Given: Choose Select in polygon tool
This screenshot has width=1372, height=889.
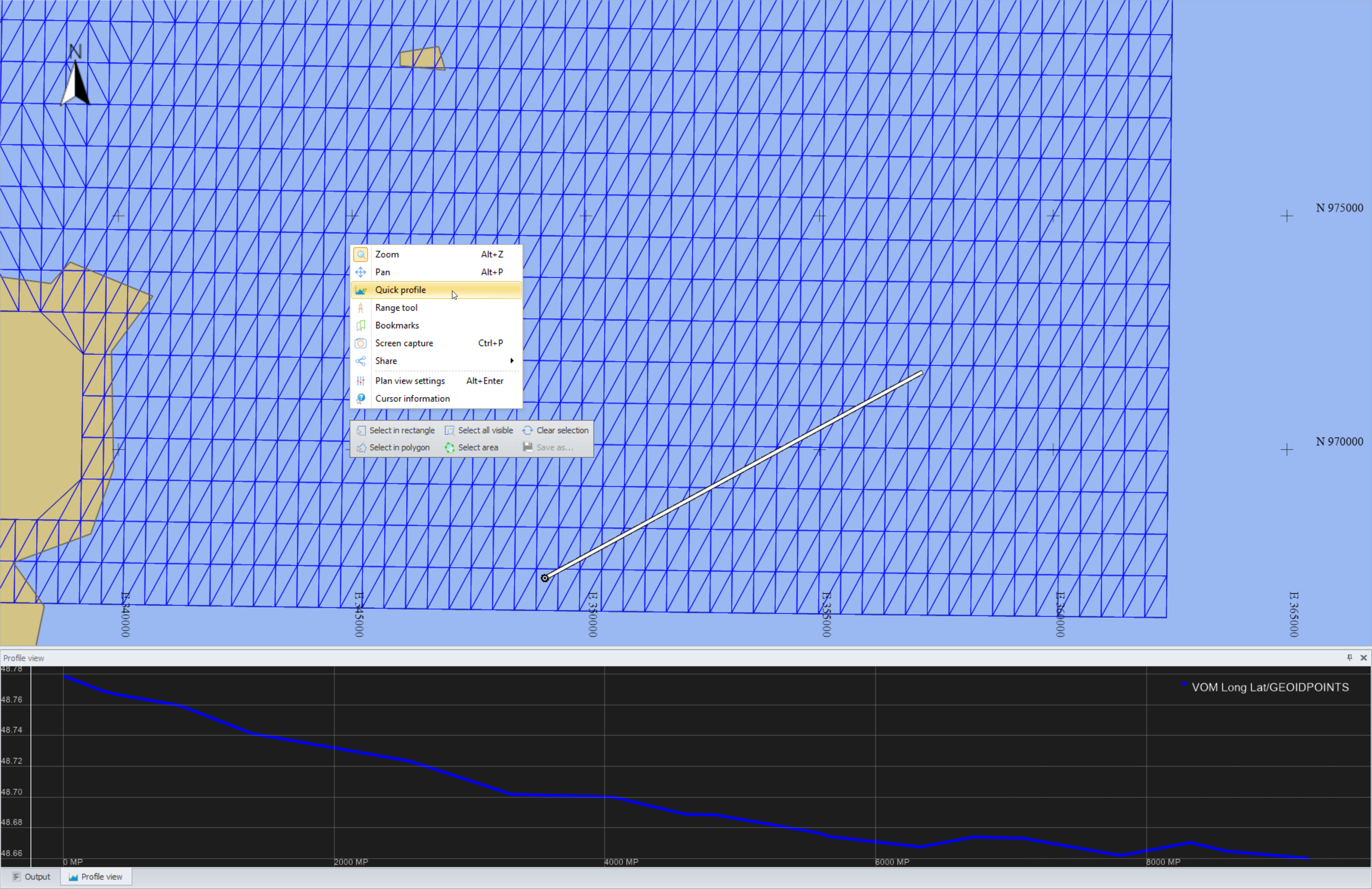Looking at the screenshot, I should click(x=393, y=448).
